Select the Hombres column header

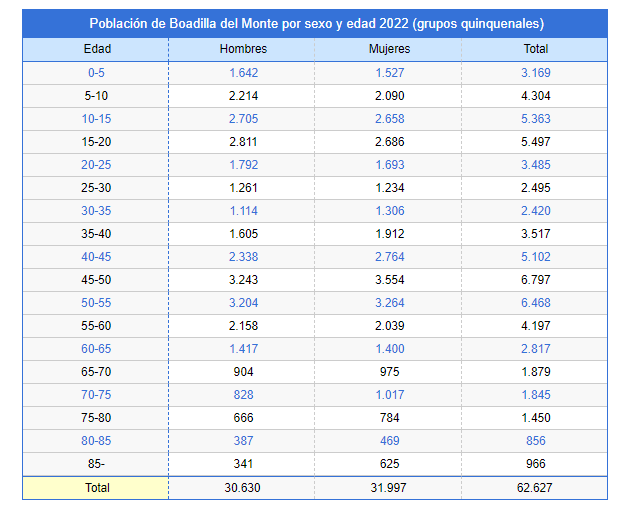(243, 49)
